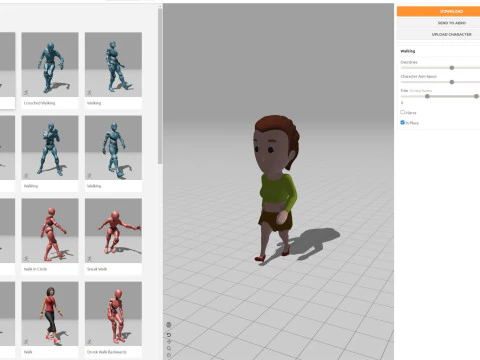This screenshot has height=360, width=480.
Task: Click the running-figure icon on the female robot Walking card
Action: click(90, 92)
